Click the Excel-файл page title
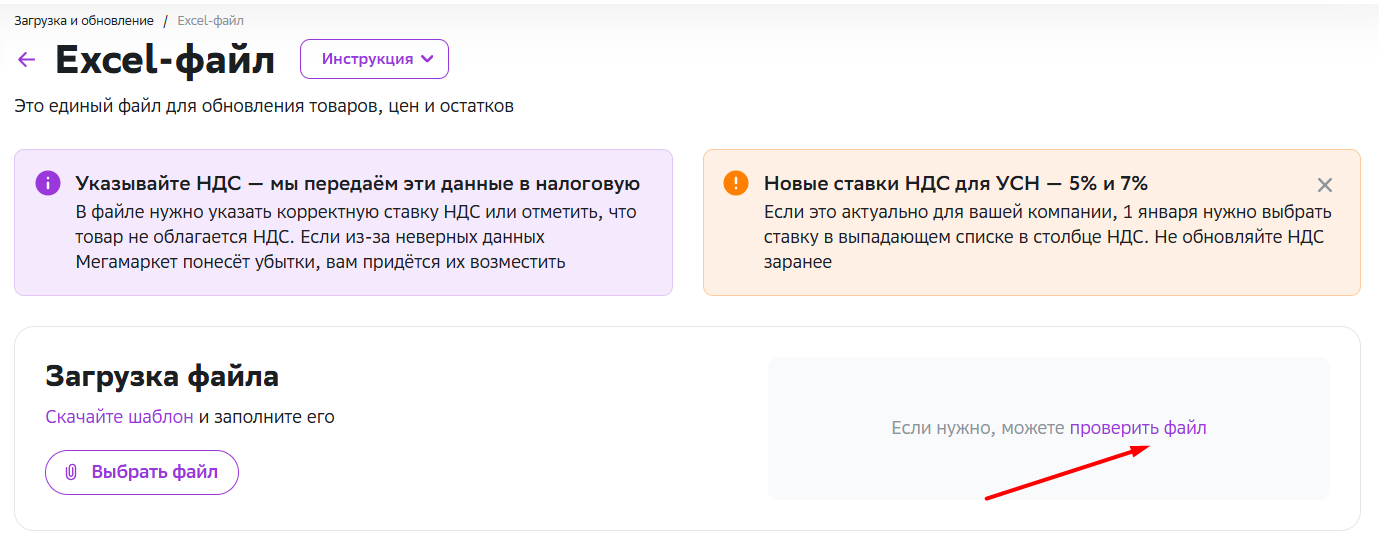1379x546 pixels. point(165,60)
